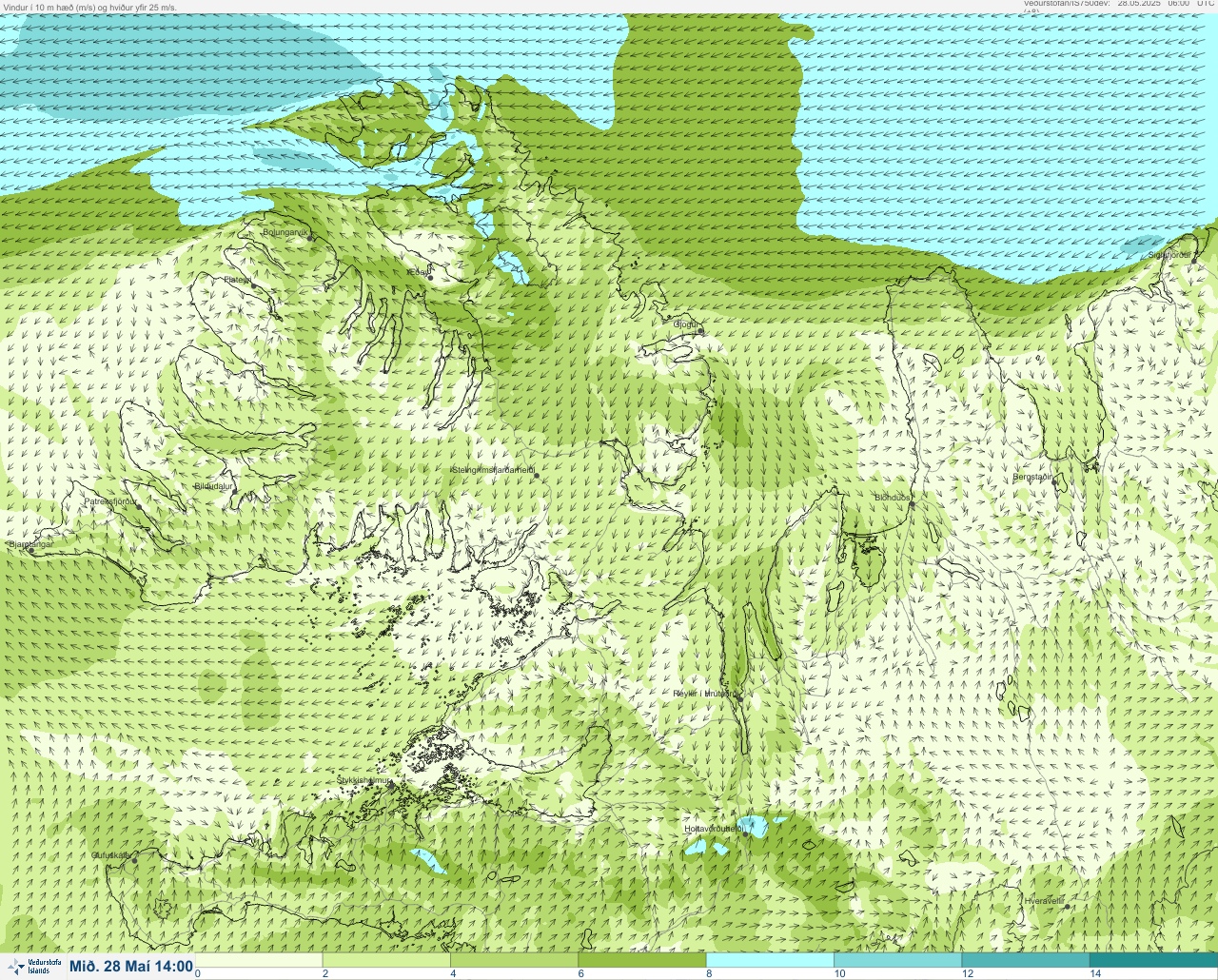Click the Blönduós station label

coord(893,498)
